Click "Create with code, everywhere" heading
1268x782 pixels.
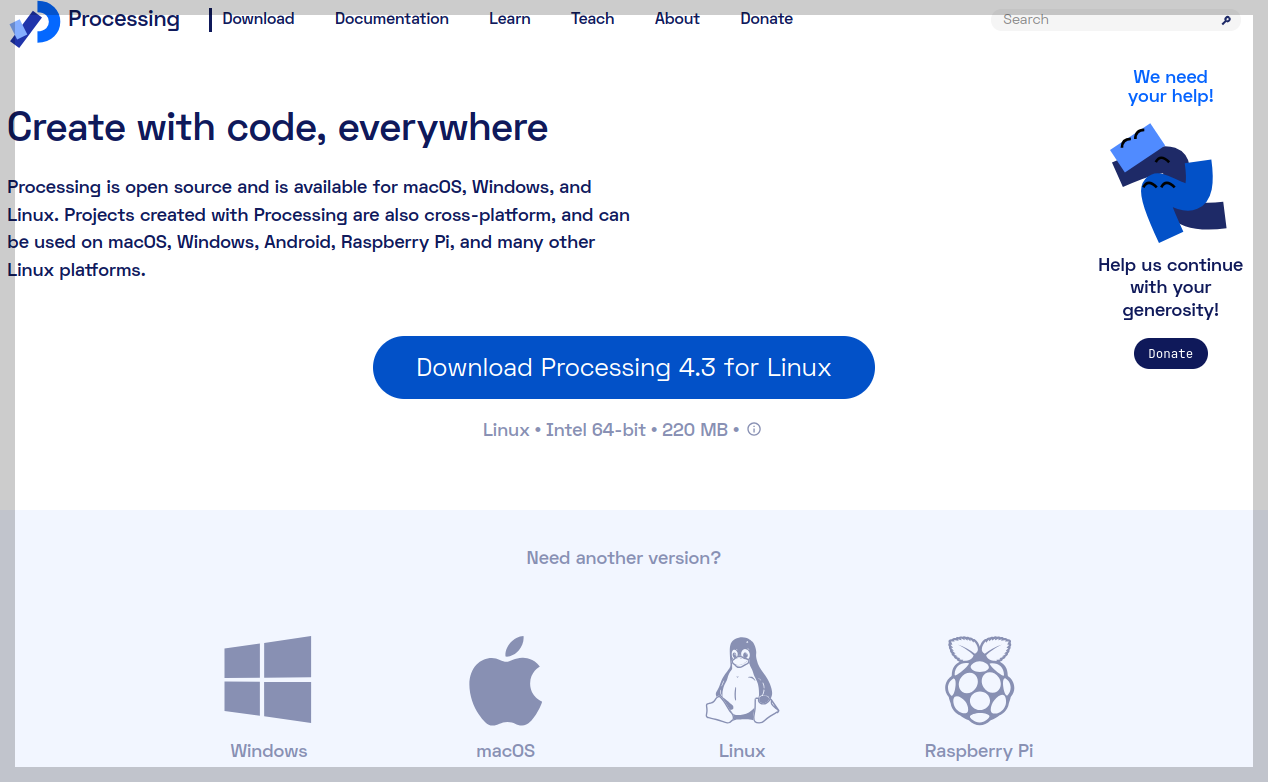pos(278,128)
